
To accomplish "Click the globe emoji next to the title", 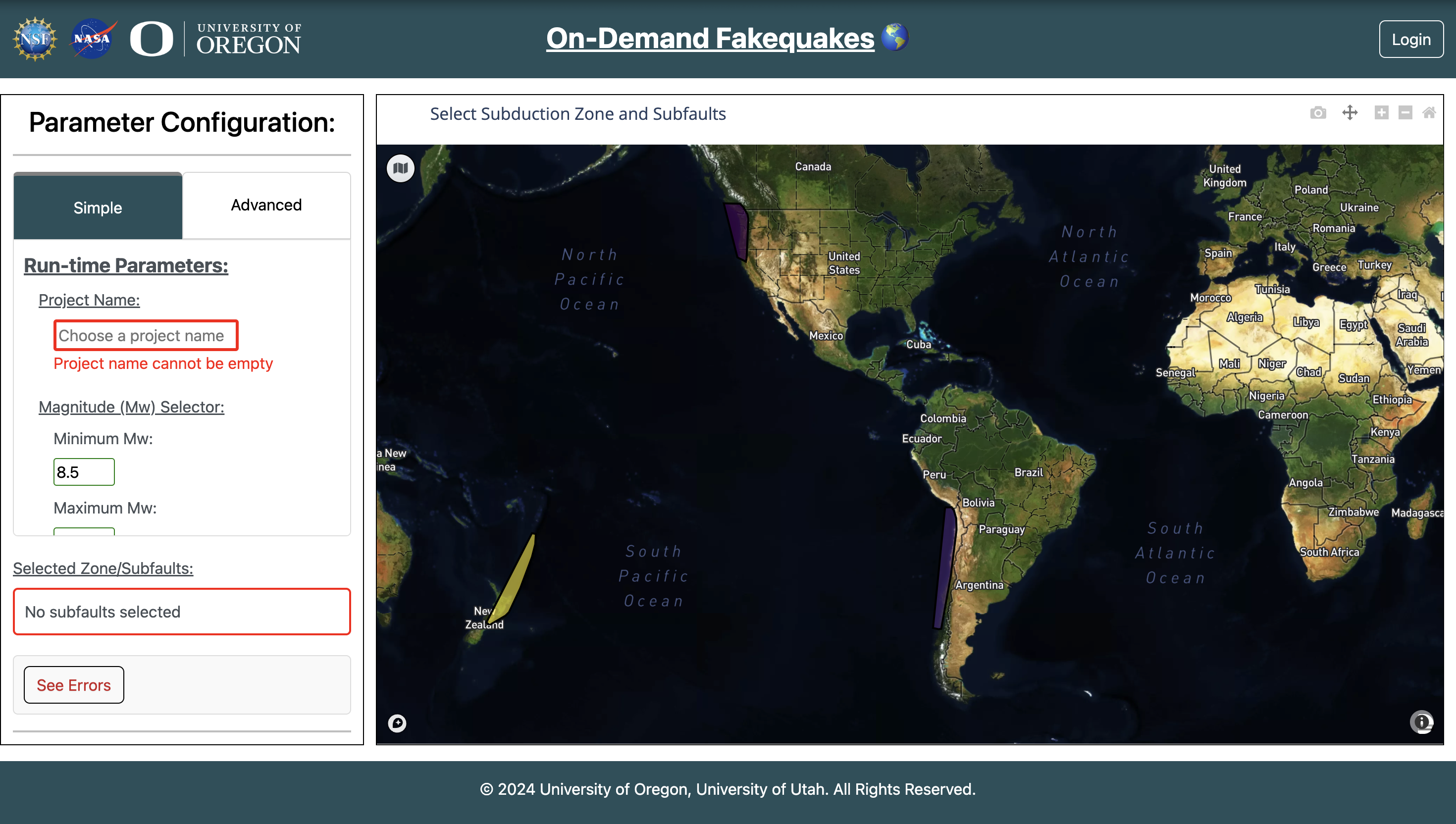I will point(895,37).
